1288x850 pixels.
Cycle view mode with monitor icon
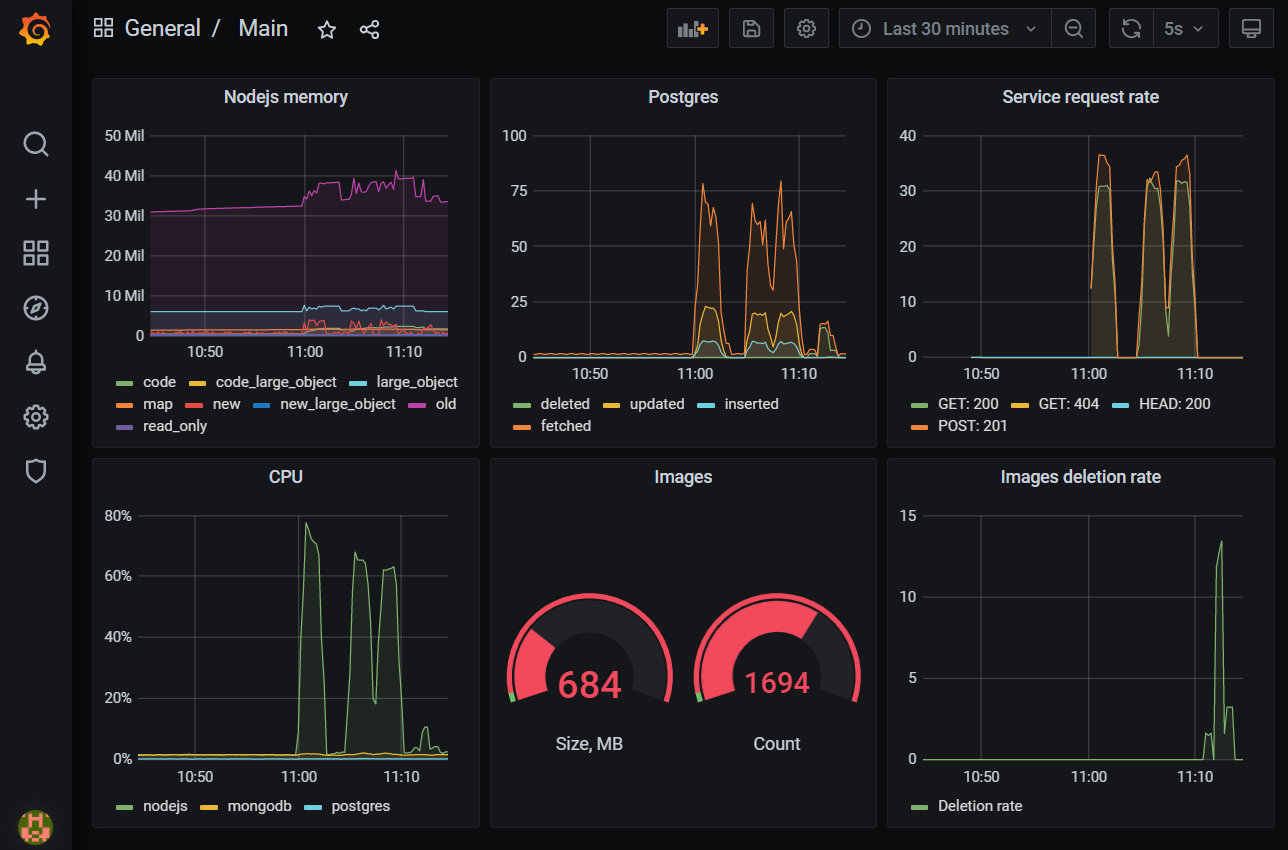(1251, 29)
